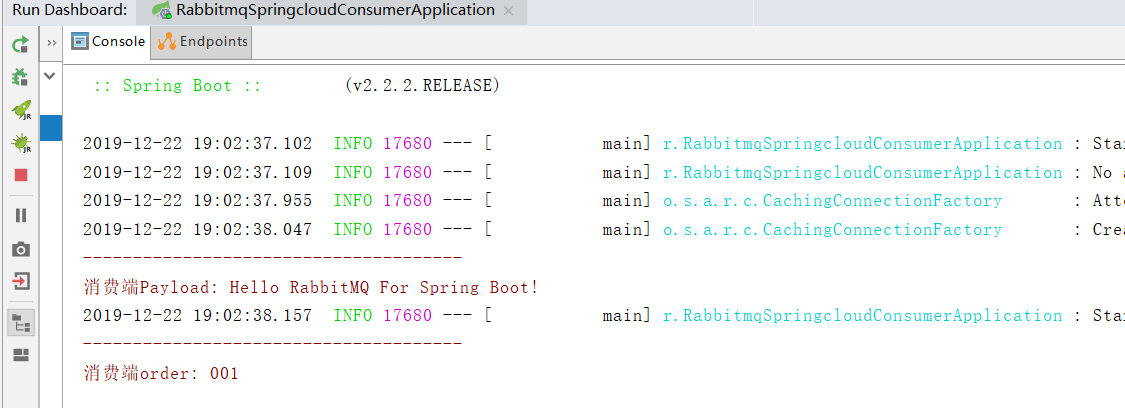
Task: Click the exit/import arrow icon in the sidebar
Action: point(21,281)
